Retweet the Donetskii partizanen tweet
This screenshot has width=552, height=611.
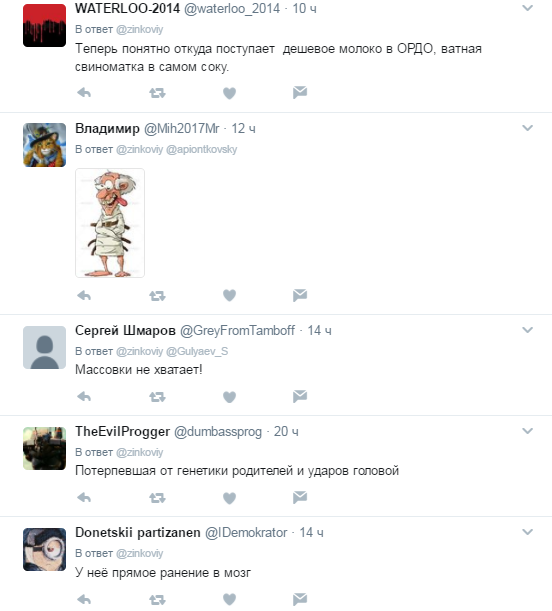click(x=157, y=599)
